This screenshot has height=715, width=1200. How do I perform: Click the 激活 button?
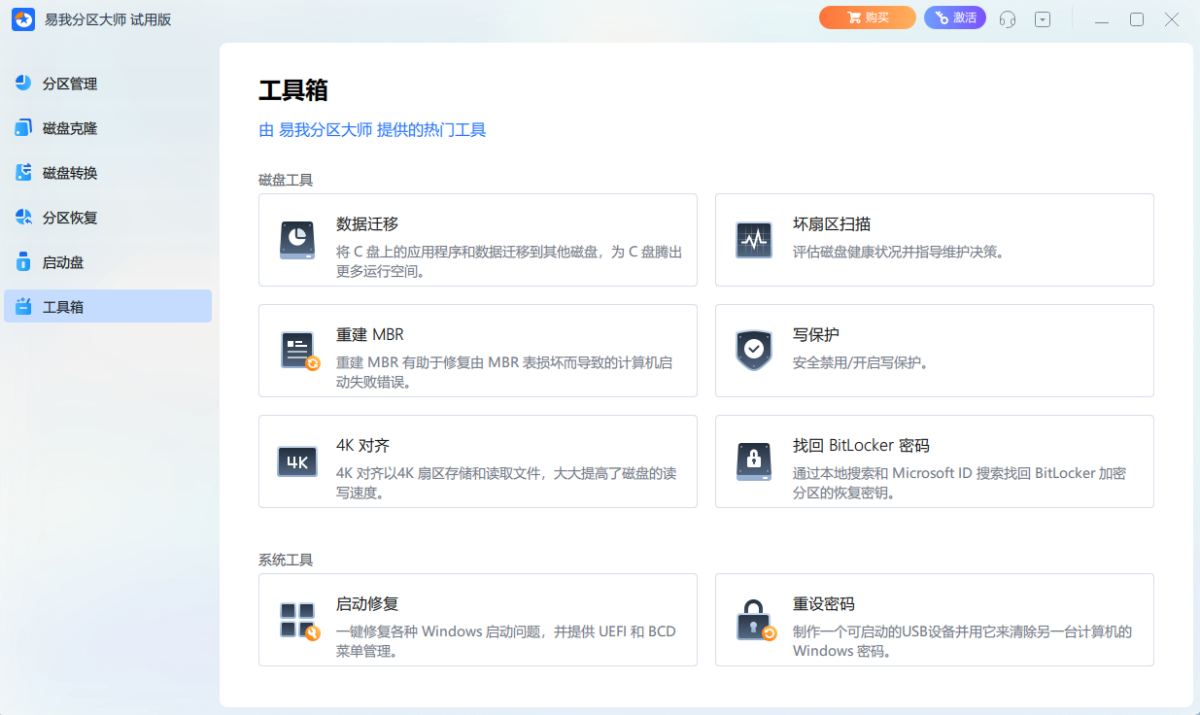tap(955, 18)
